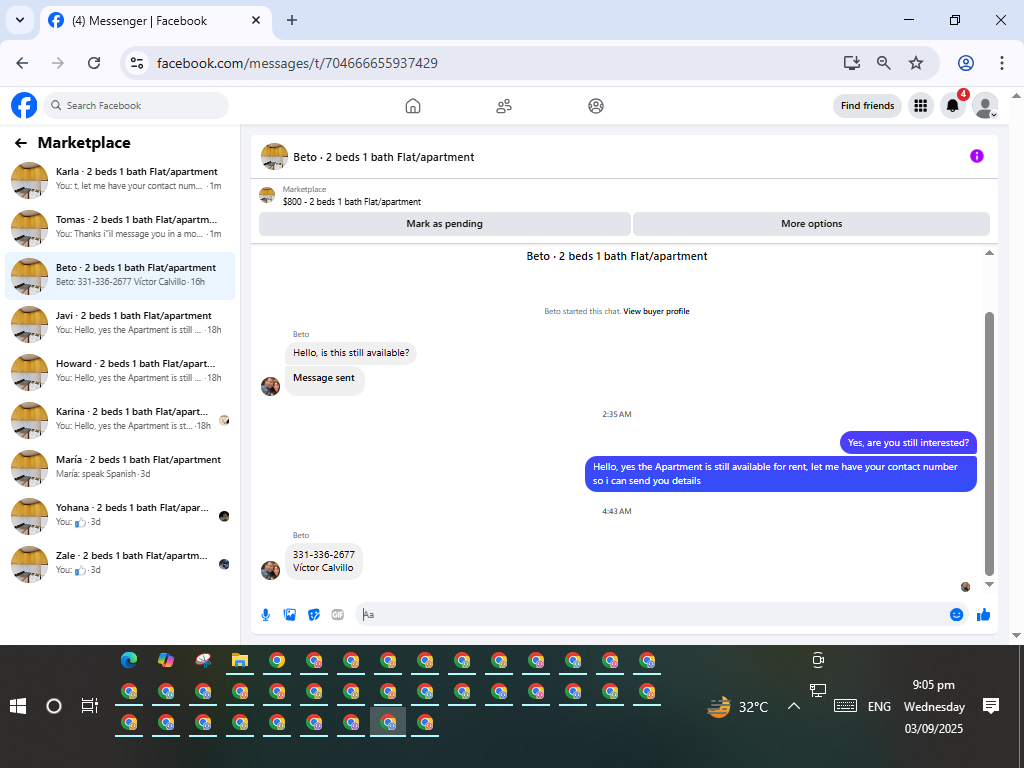This screenshot has width=1024, height=768.
Task: Click the Marketplace $800 listing header
Action: 351,196
